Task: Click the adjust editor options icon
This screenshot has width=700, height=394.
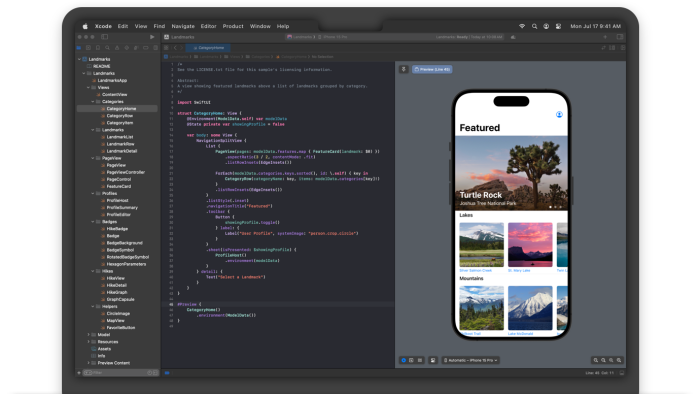Action: tap(612, 48)
